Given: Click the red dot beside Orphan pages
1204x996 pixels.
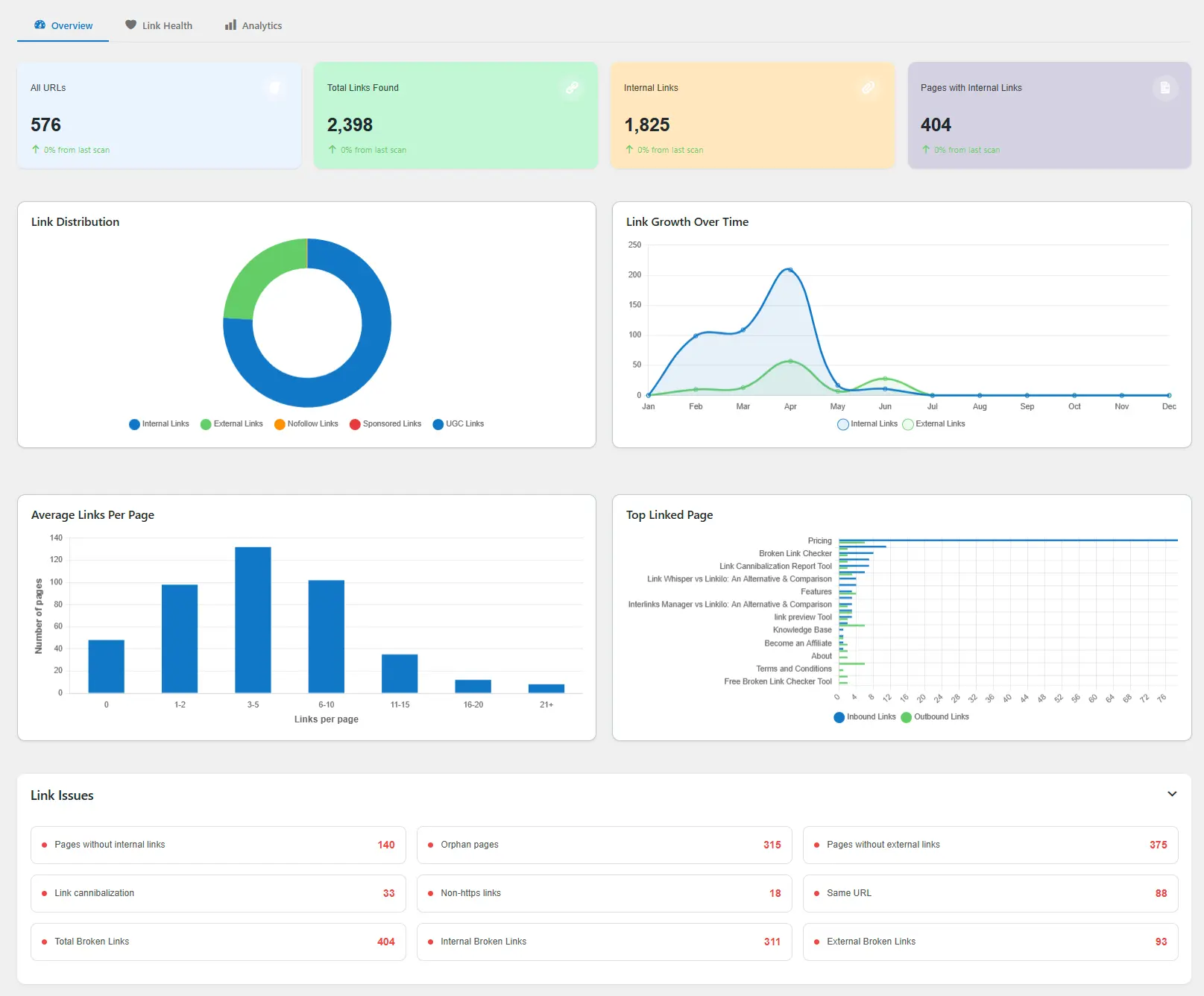Looking at the screenshot, I should pos(429,845).
